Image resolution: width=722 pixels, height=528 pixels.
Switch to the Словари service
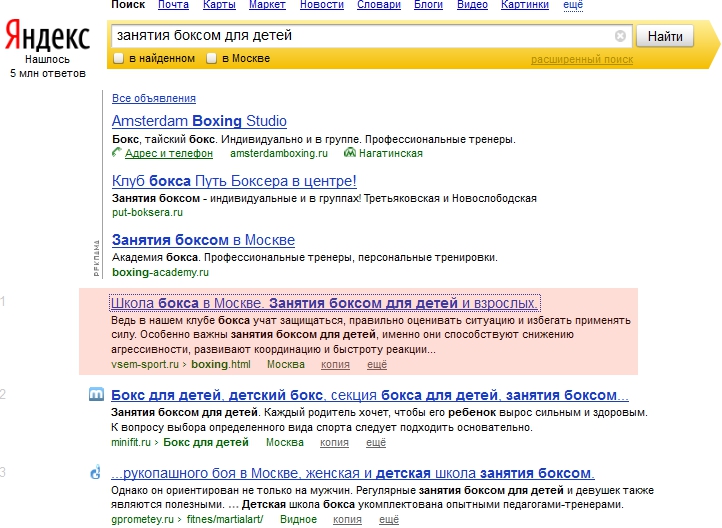click(378, 5)
